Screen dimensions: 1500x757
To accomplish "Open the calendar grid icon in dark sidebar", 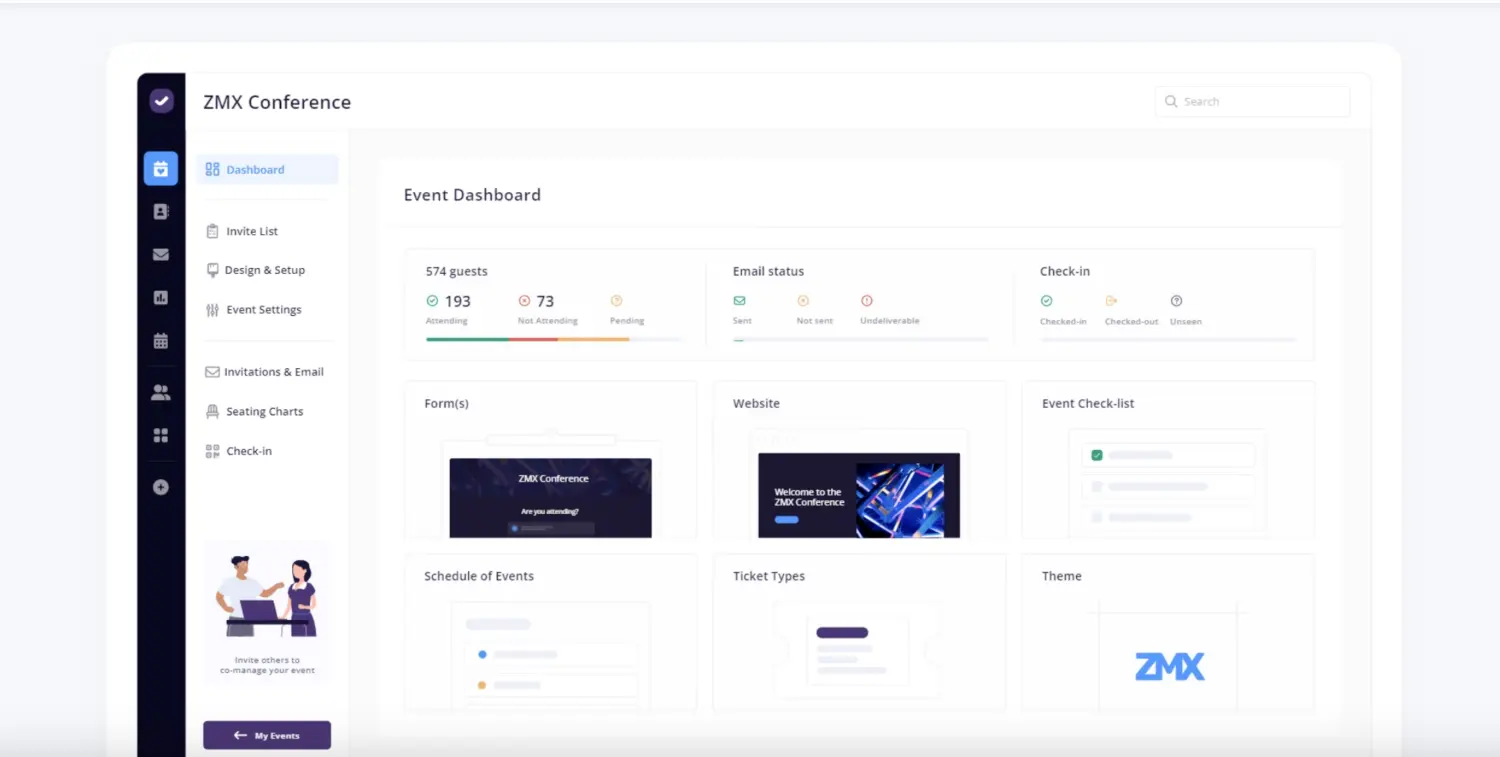I will tap(161, 341).
